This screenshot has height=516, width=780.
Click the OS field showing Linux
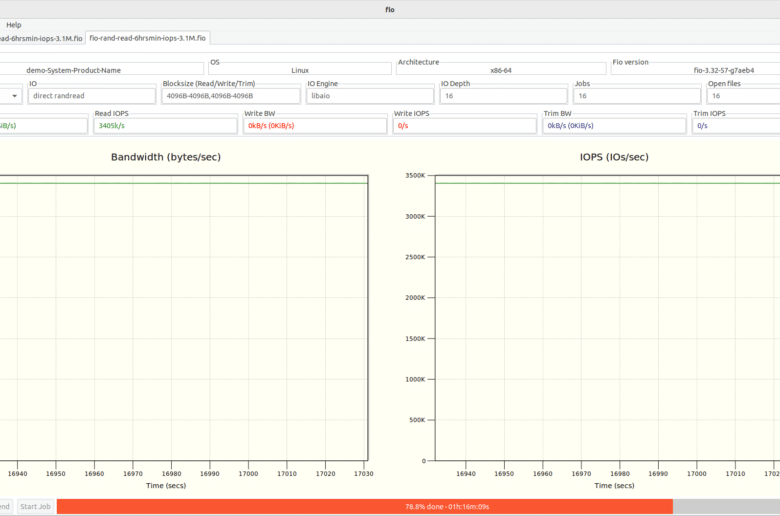(300, 70)
